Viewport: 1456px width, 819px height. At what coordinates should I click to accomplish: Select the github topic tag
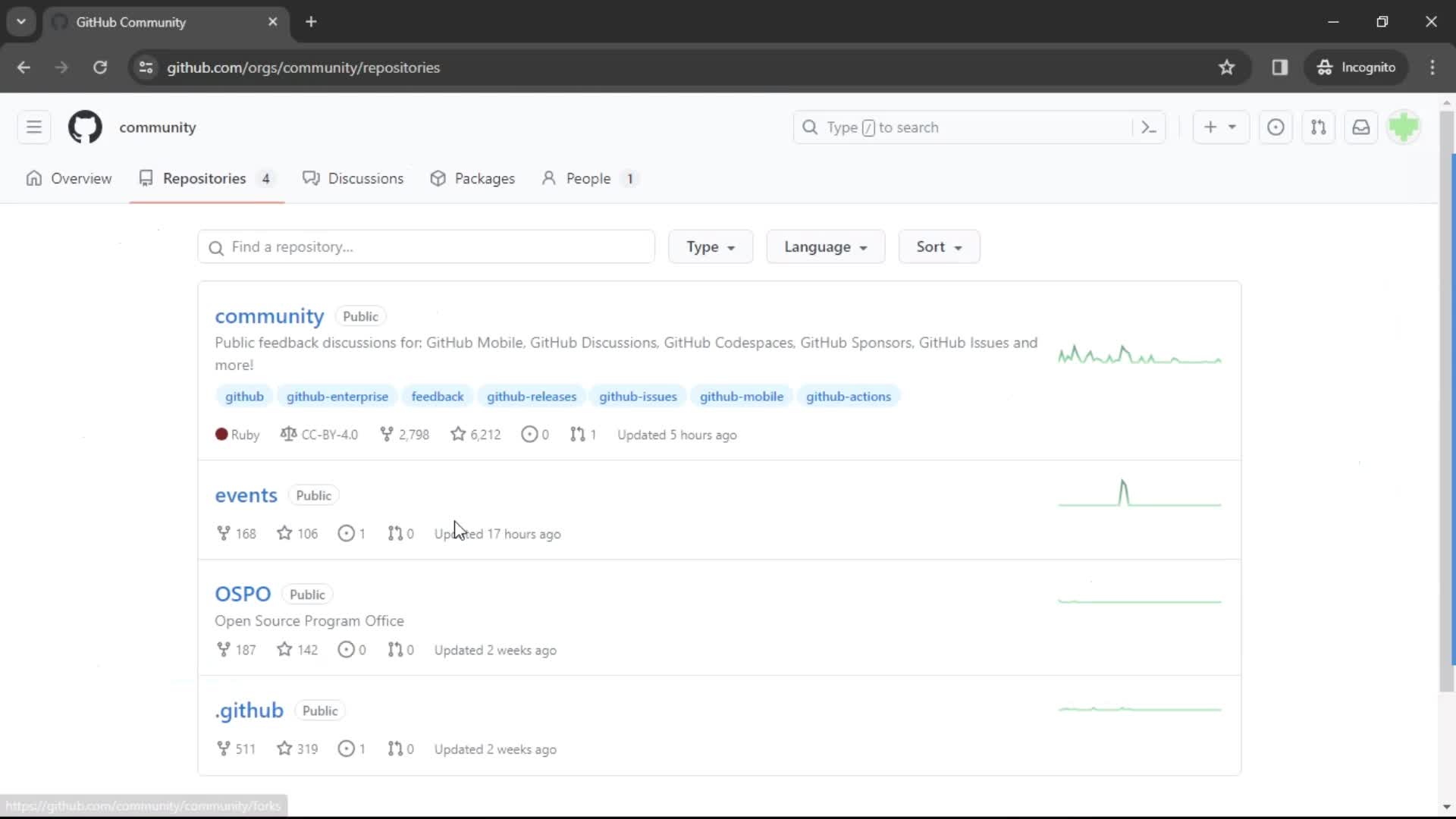tap(244, 397)
